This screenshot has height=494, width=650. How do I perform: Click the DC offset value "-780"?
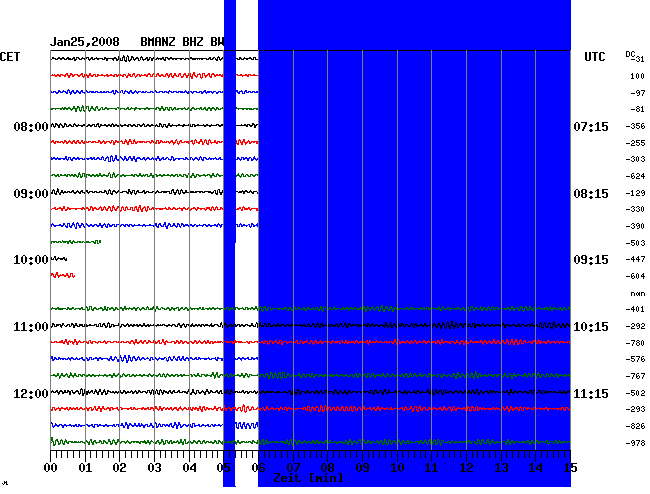pyautogui.click(x=635, y=343)
